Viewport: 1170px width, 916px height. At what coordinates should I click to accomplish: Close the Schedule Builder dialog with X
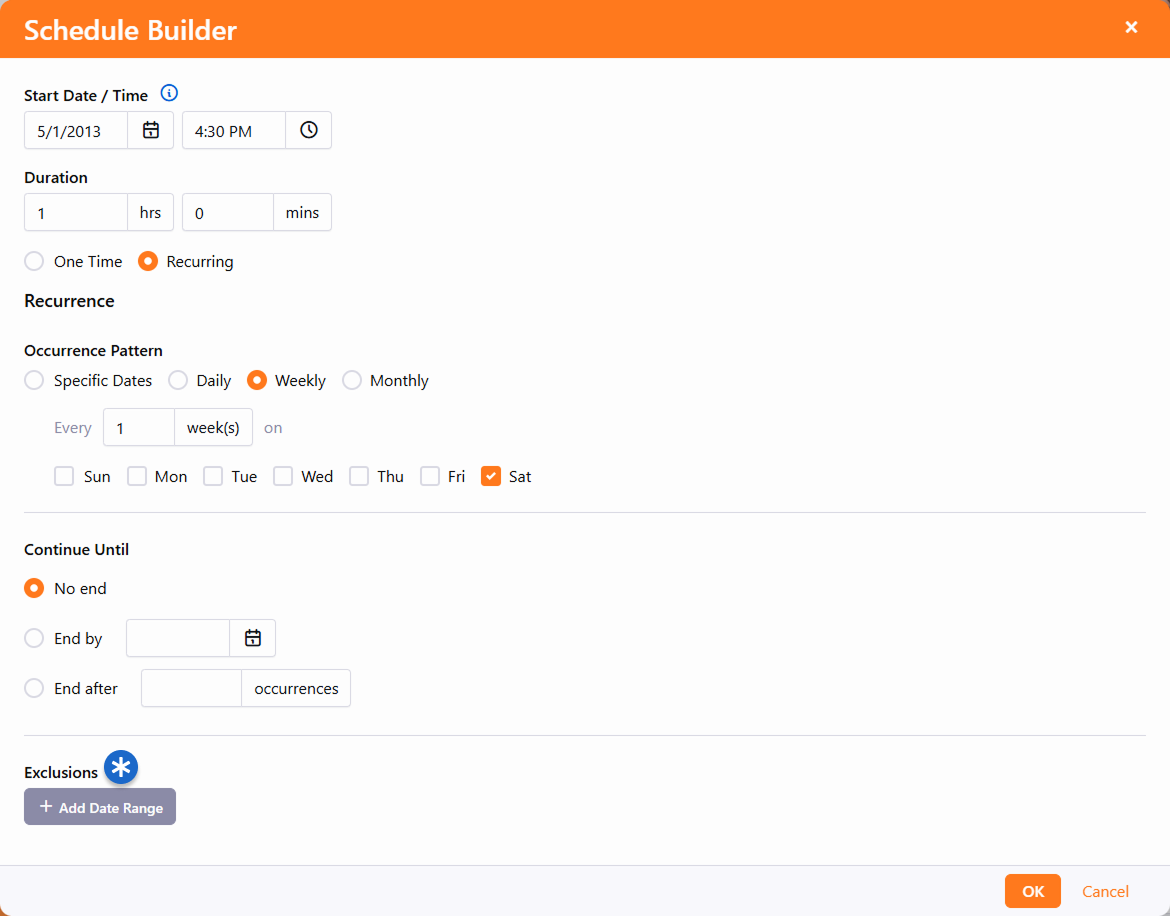point(1131,28)
